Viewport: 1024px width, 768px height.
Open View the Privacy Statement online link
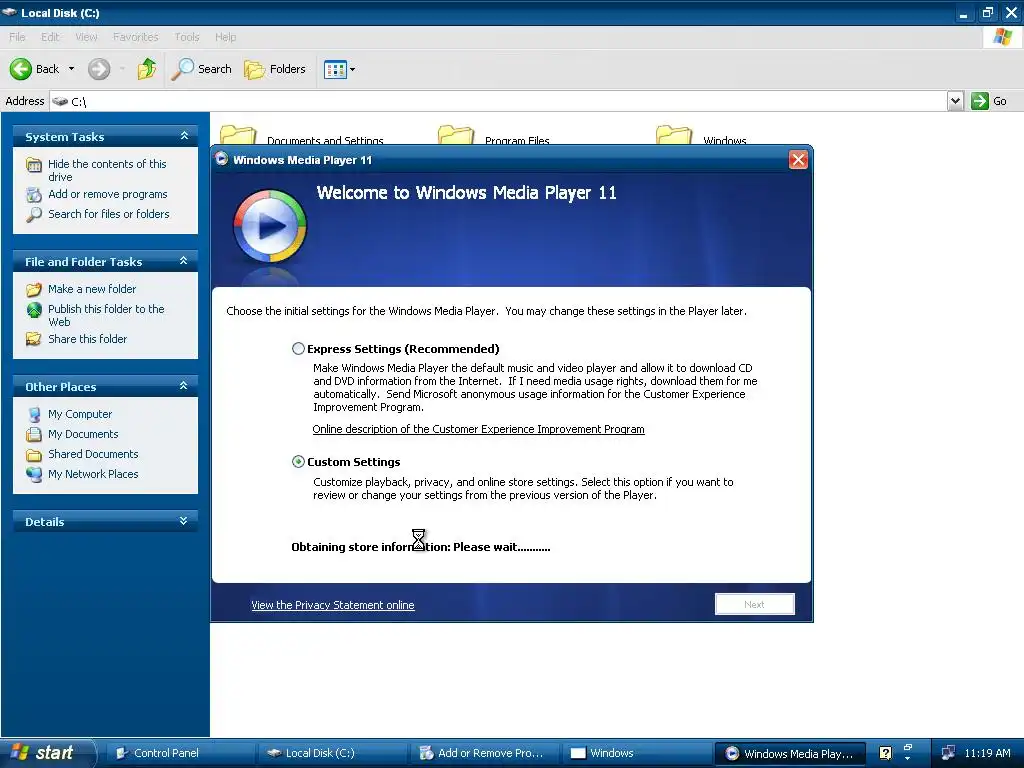click(x=332, y=605)
